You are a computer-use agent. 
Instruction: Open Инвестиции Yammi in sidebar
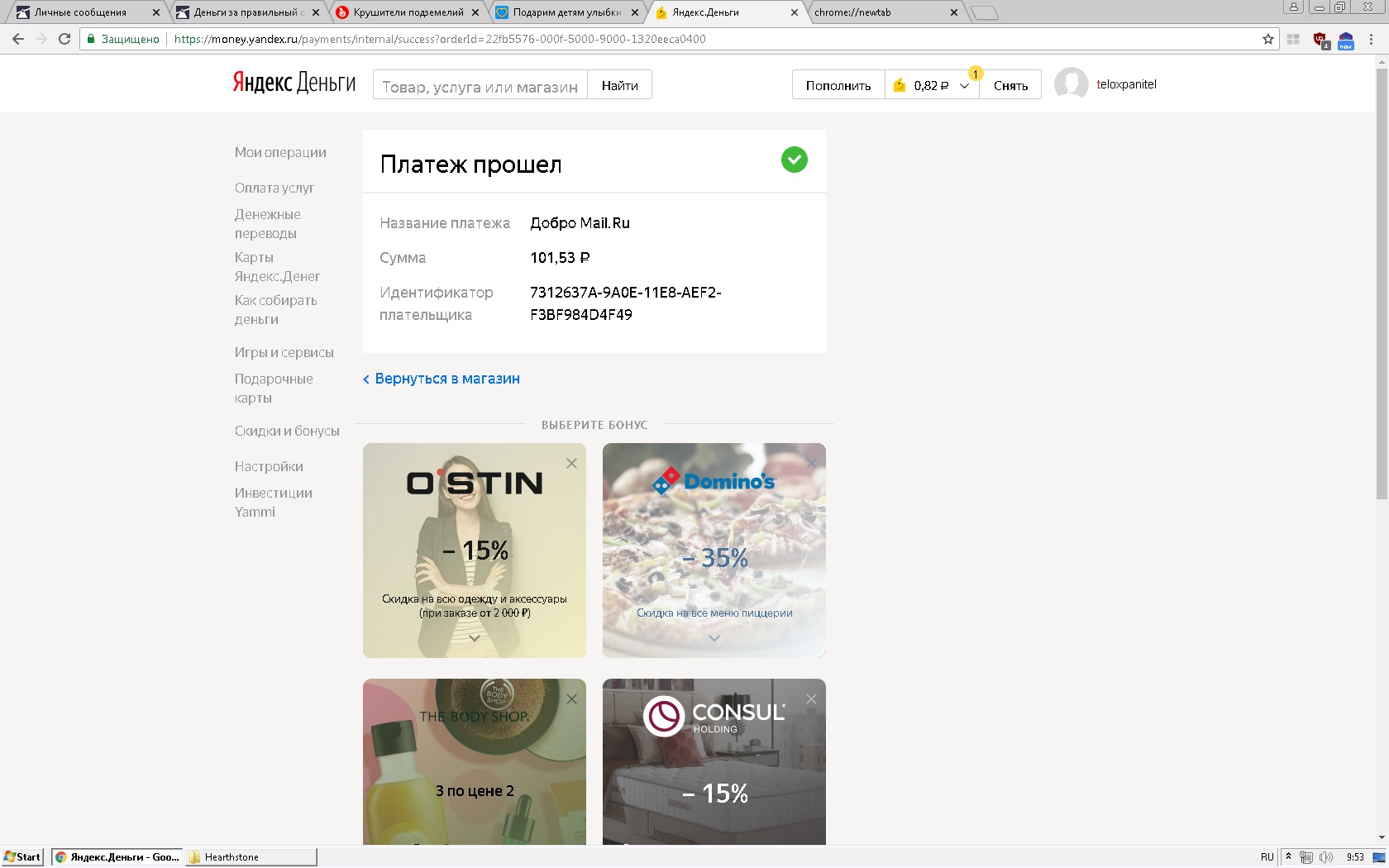pyautogui.click(x=273, y=502)
